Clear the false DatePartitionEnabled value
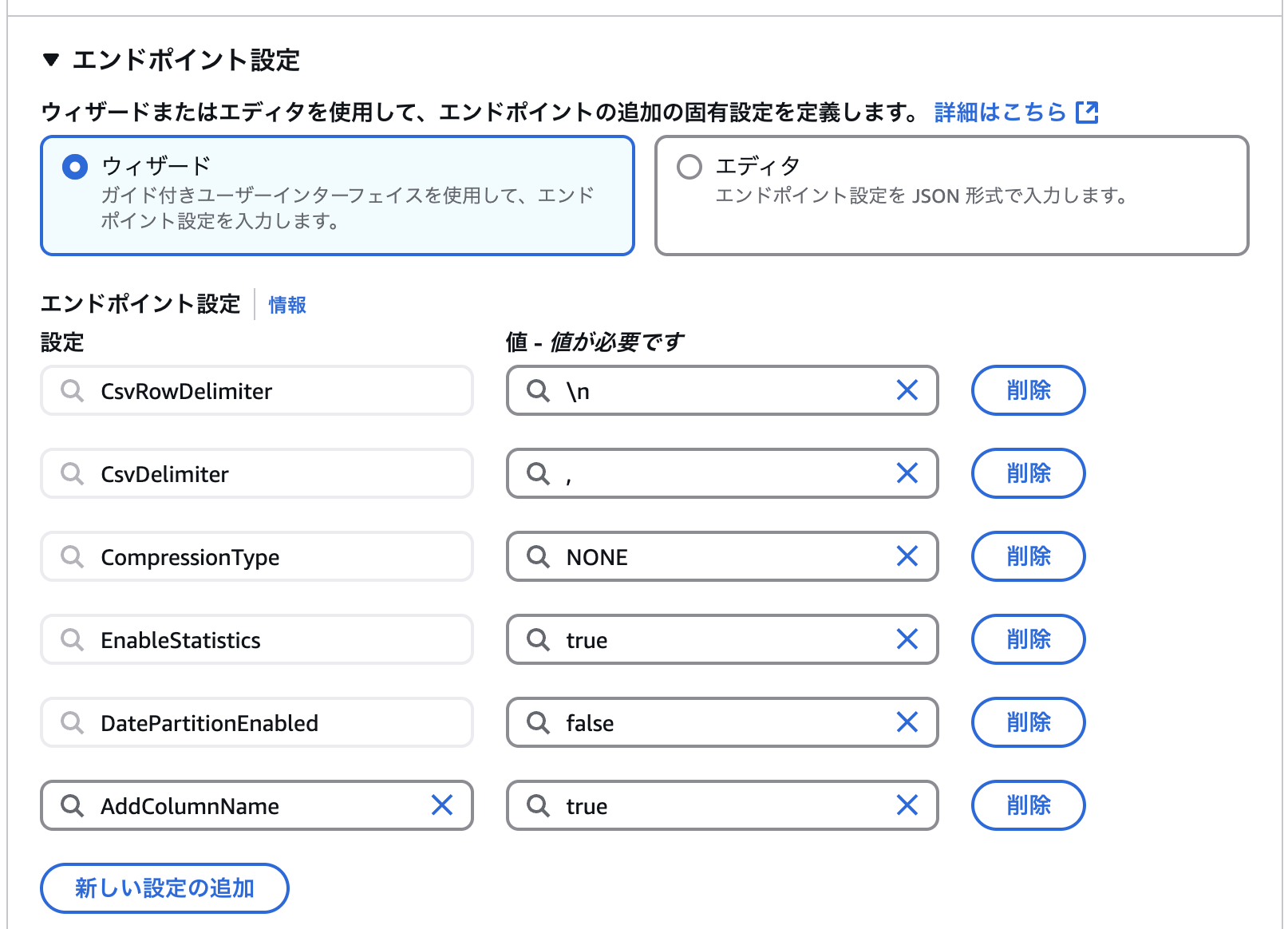 pyautogui.click(x=907, y=722)
